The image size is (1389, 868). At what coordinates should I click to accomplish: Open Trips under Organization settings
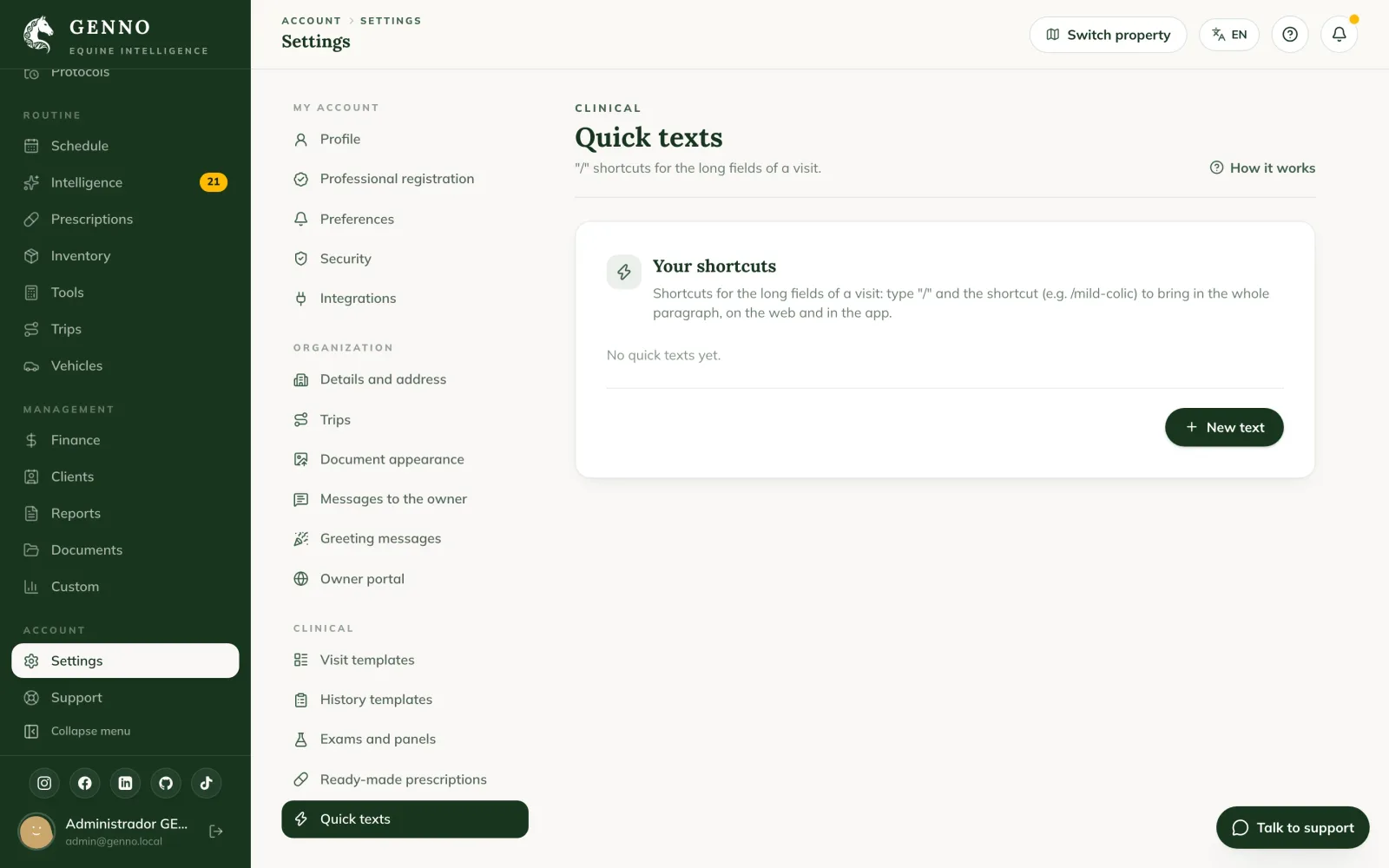[x=405, y=419]
